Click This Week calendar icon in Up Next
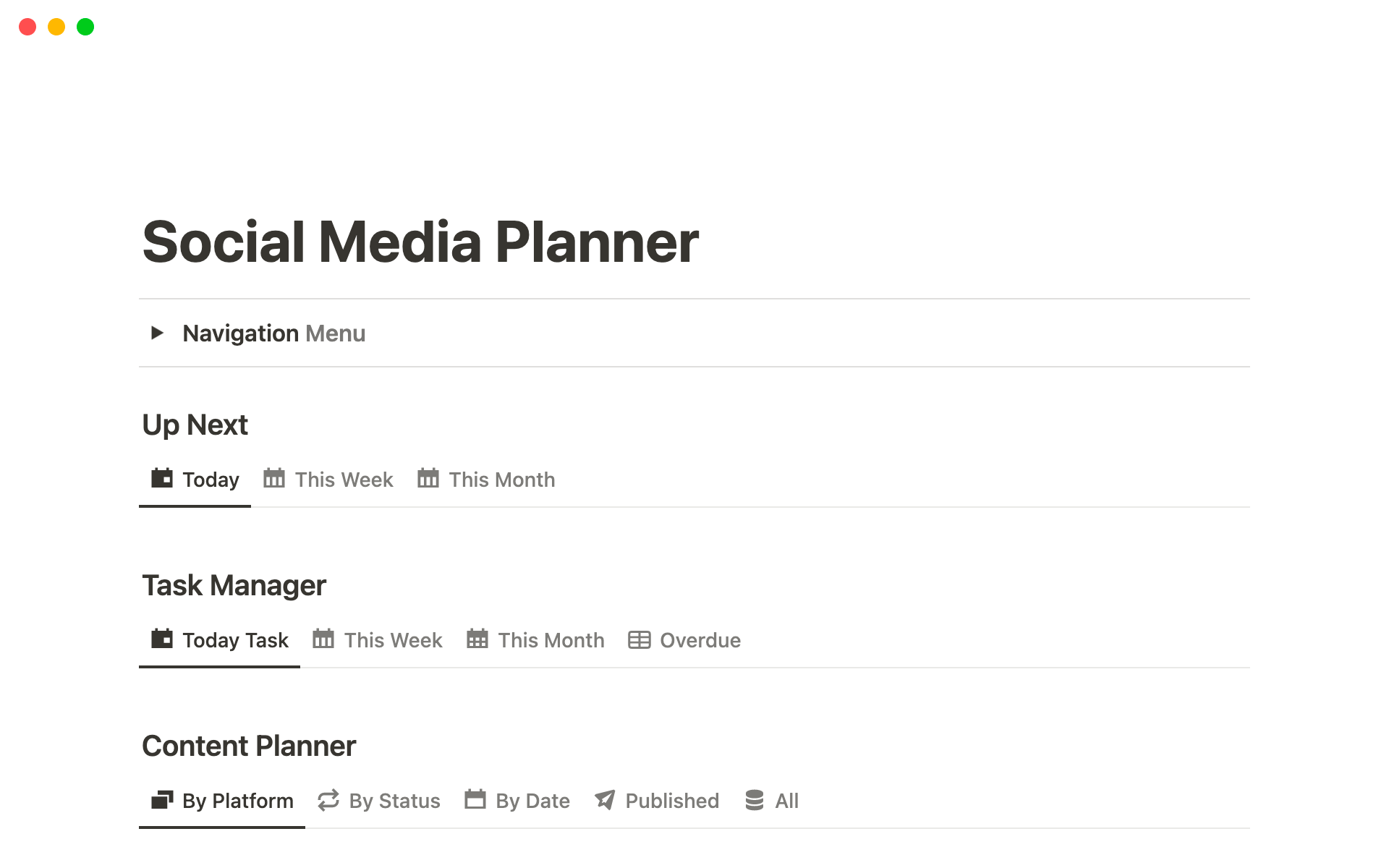1389x868 pixels. pos(274,479)
